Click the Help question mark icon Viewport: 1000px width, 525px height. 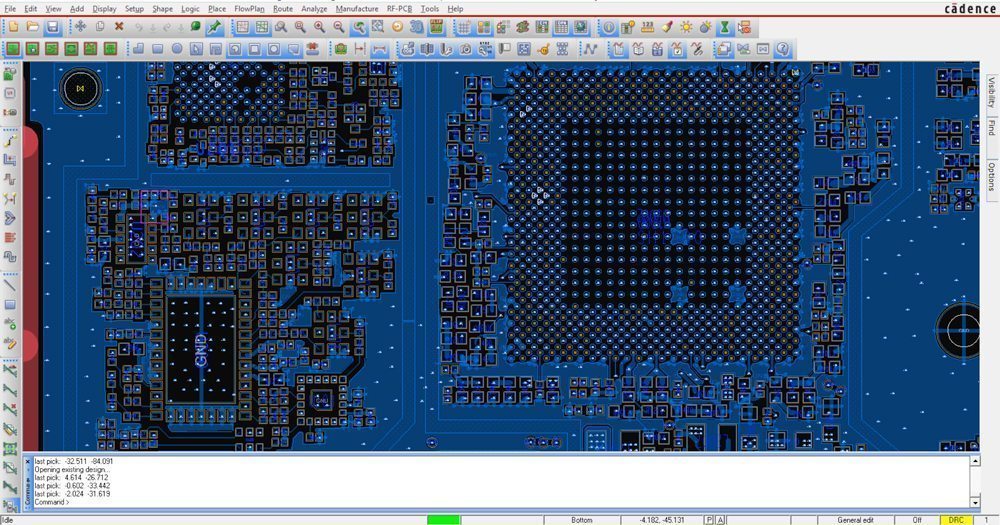[x=783, y=48]
